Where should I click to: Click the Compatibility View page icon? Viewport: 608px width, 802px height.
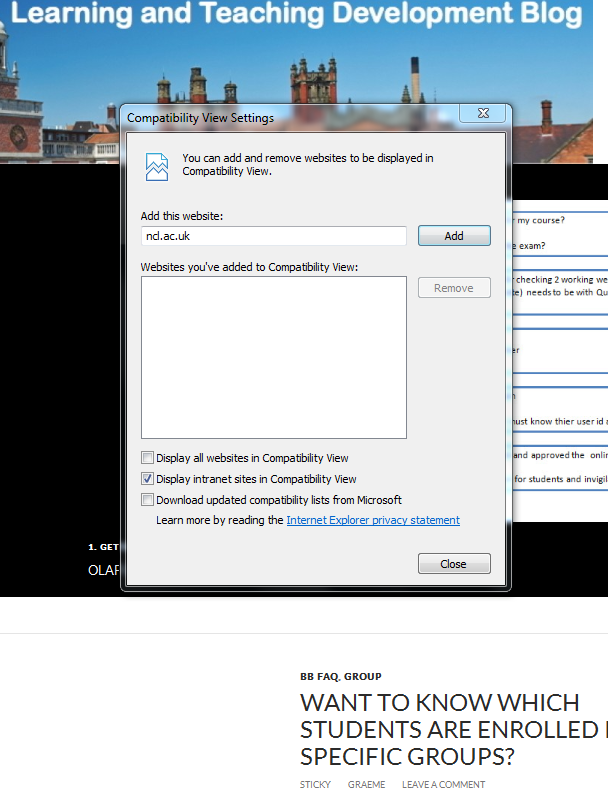click(x=157, y=166)
